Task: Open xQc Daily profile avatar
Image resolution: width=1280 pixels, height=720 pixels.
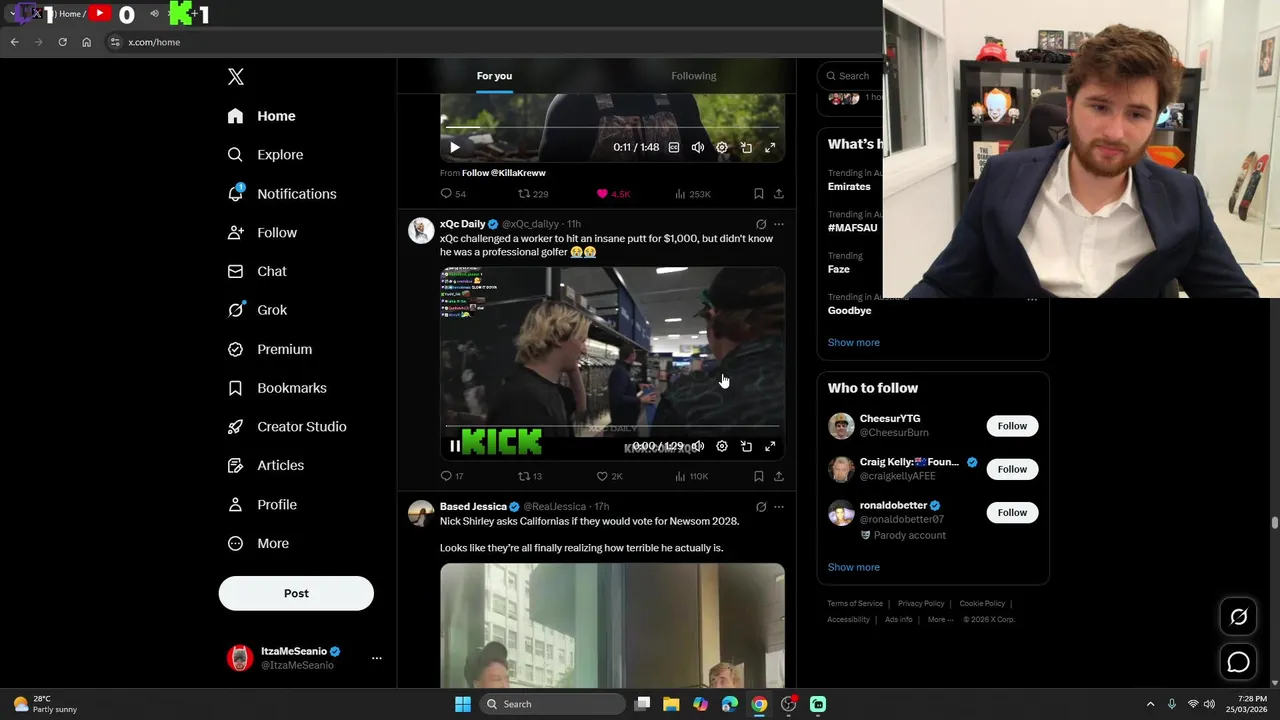Action: 421,230
